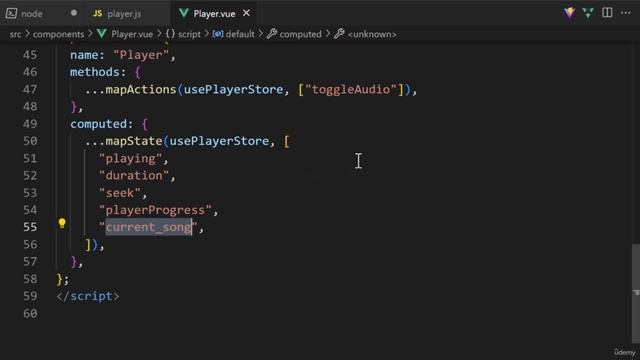The image size is (640, 360).
Task: Click usePlayerStore on line 50
Action: [219, 141]
